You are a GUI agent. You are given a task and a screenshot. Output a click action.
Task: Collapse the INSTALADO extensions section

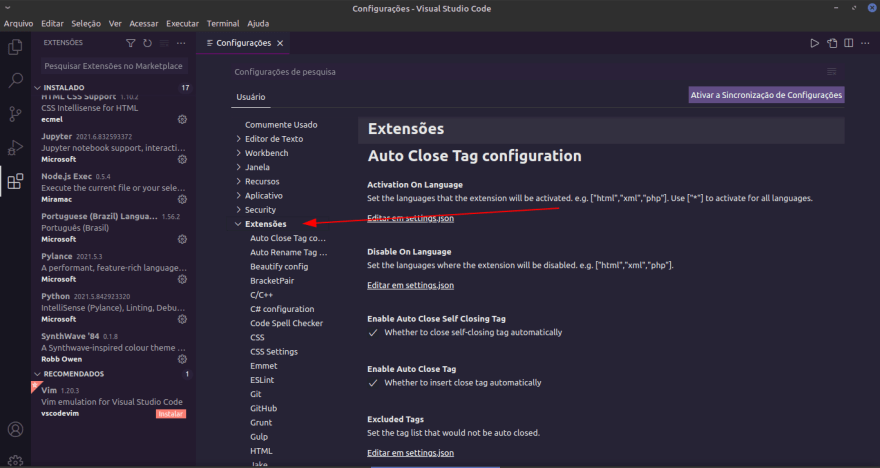[38, 88]
